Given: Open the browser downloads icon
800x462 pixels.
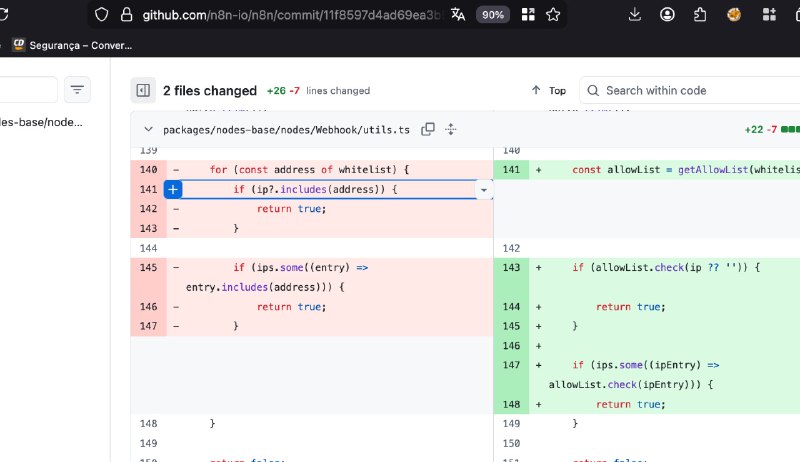Looking at the screenshot, I should click(635, 14).
